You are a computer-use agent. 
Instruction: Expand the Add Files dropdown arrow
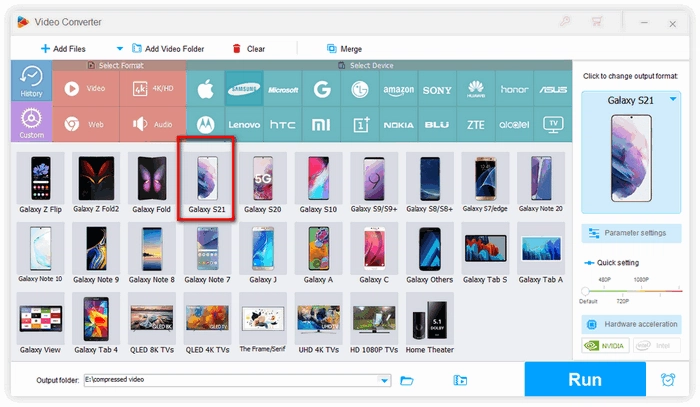click(120, 49)
